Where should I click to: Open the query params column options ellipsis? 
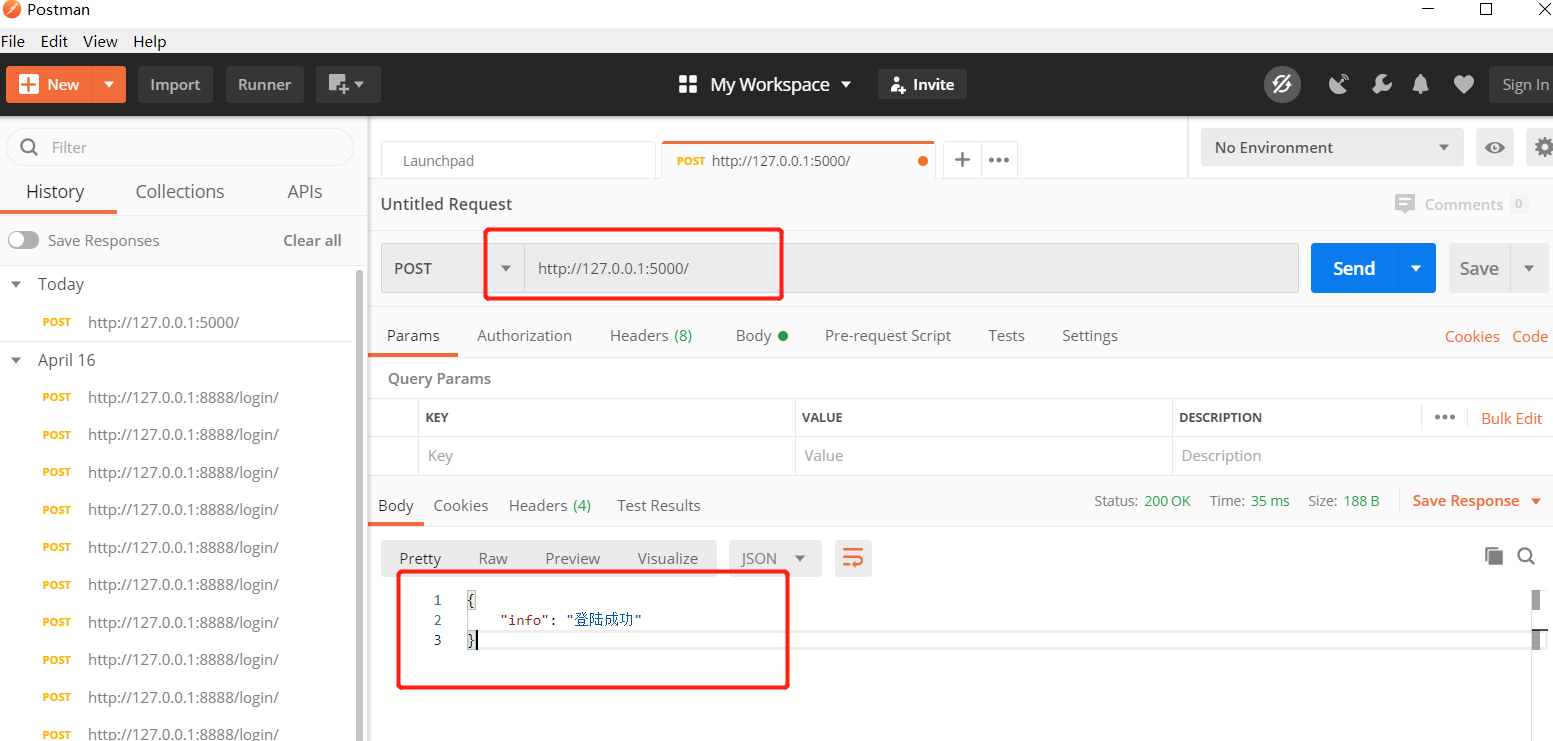tap(1445, 417)
